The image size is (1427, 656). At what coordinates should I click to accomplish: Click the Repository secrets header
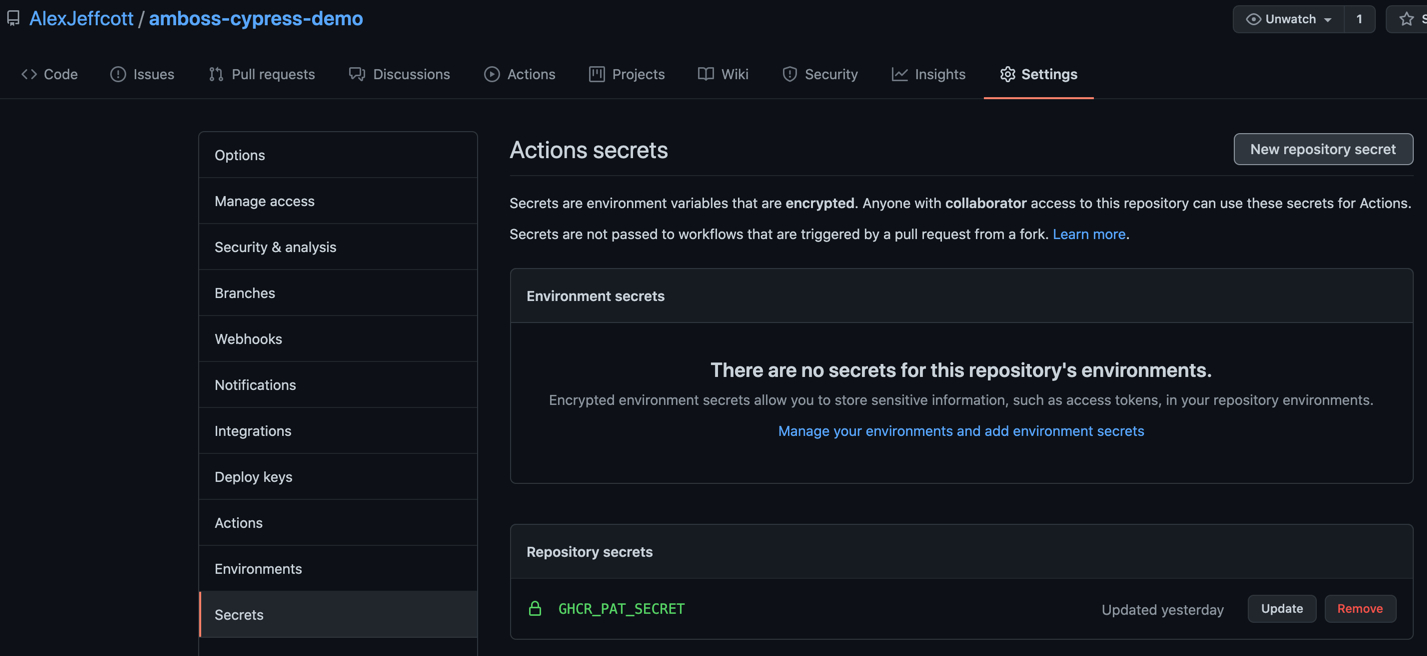coord(589,552)
